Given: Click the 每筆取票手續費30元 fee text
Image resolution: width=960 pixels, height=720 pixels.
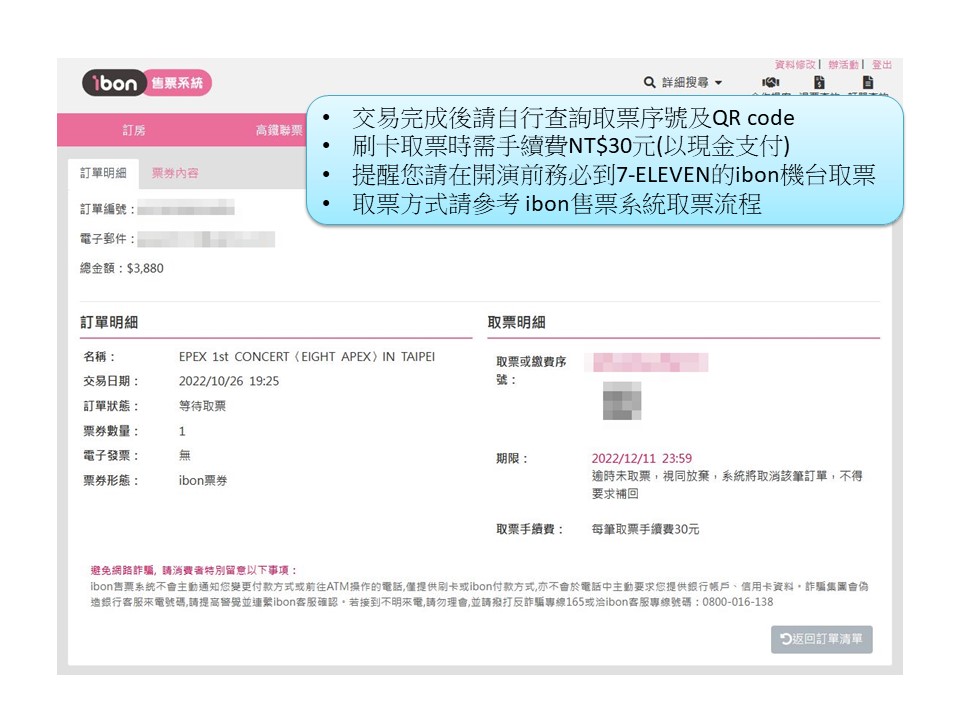Looking at the screenshot, I should pos(645,529).
